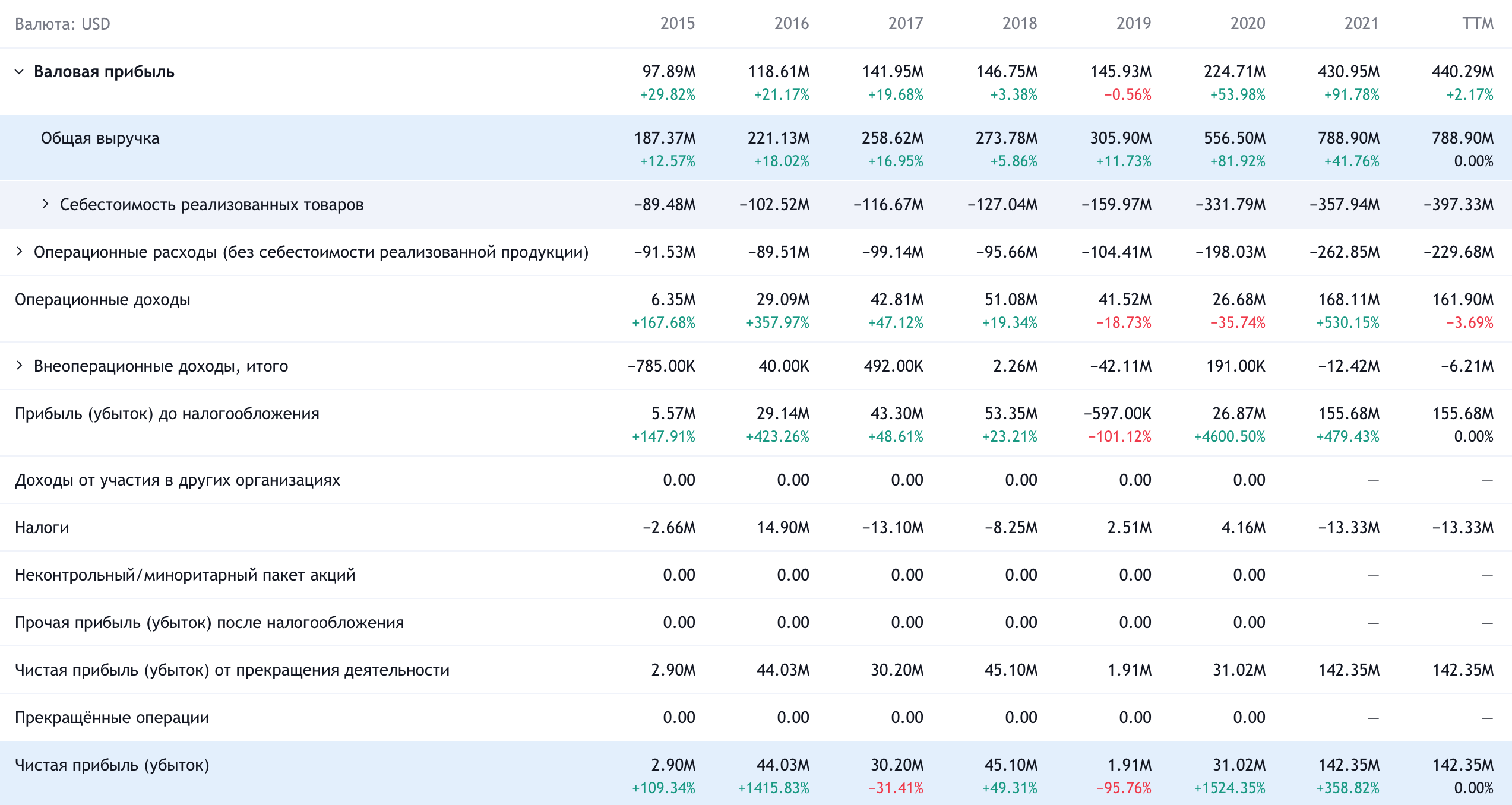Image resolution: width=1512 pixels, height=805 pixels.
Task: Click operating income value 168.11M
Action: click(x=1349, y=300)
